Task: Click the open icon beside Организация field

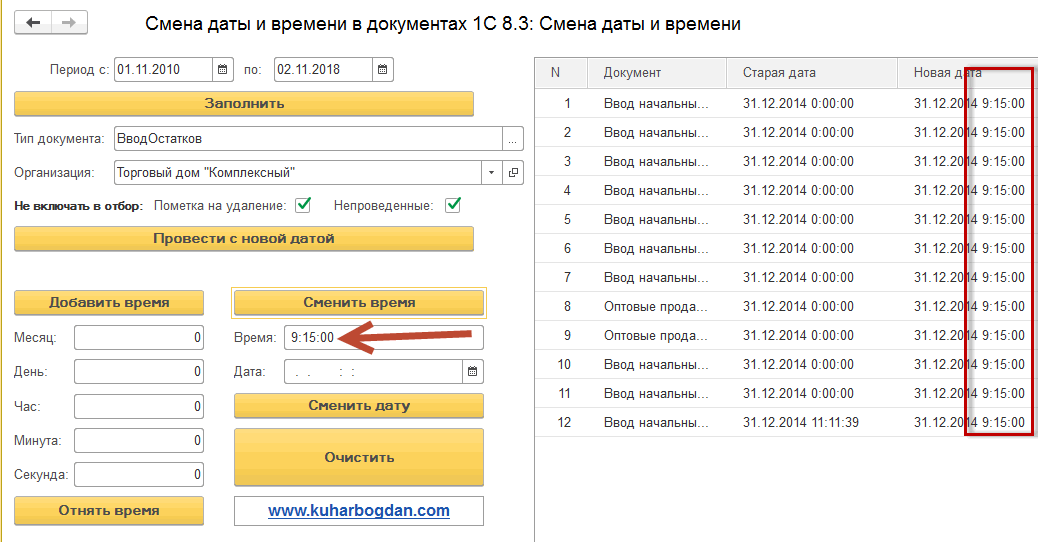Action: pyautogui.click(x=513, y=172)
